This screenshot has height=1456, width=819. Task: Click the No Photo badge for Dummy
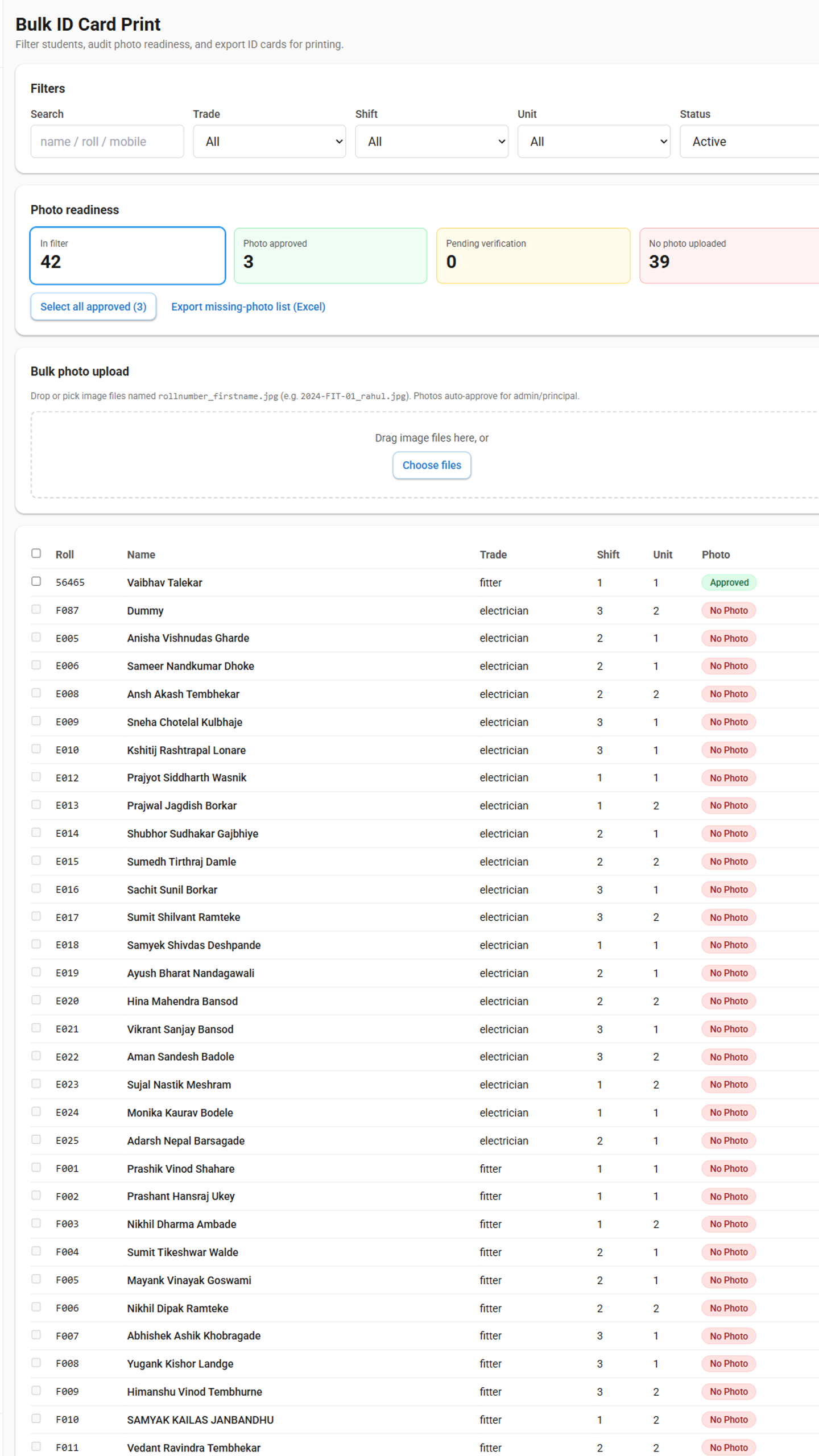click(729, 610)
